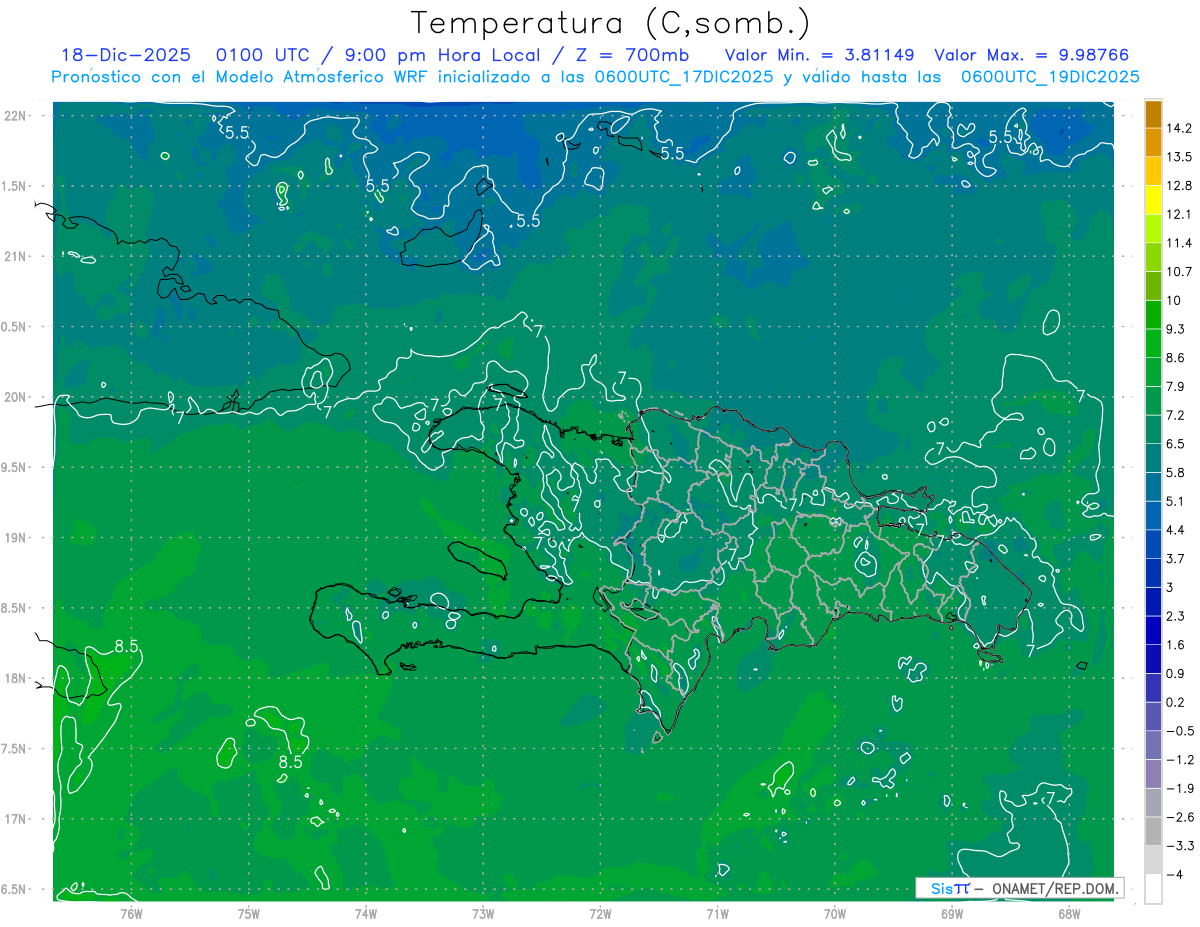Viewport: 1200px width, 927px height.
Task: Click the legend value '0.2'
Action: pos(1176,702)
